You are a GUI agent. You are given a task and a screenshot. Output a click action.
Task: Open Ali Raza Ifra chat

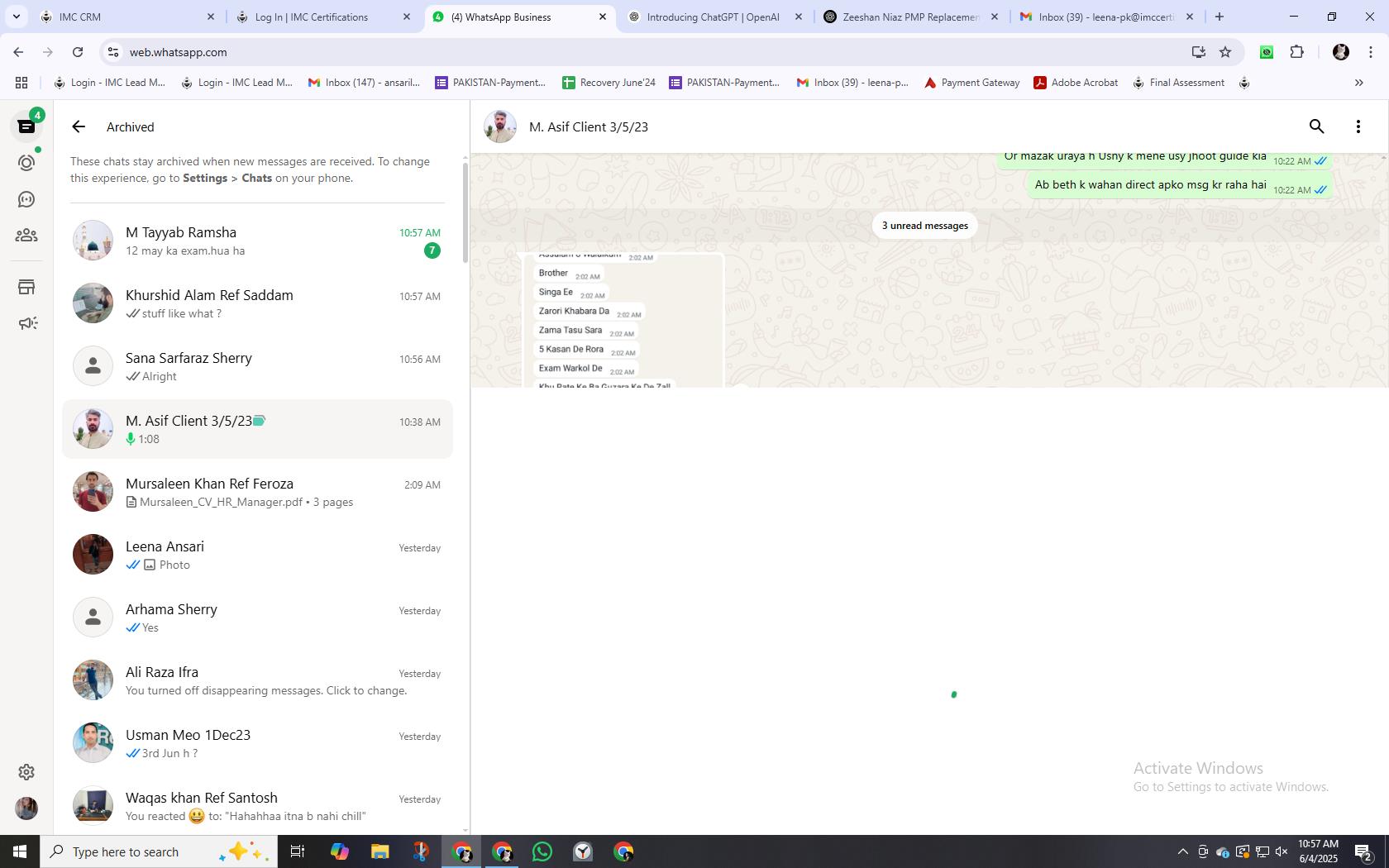(x=257, y=680)
